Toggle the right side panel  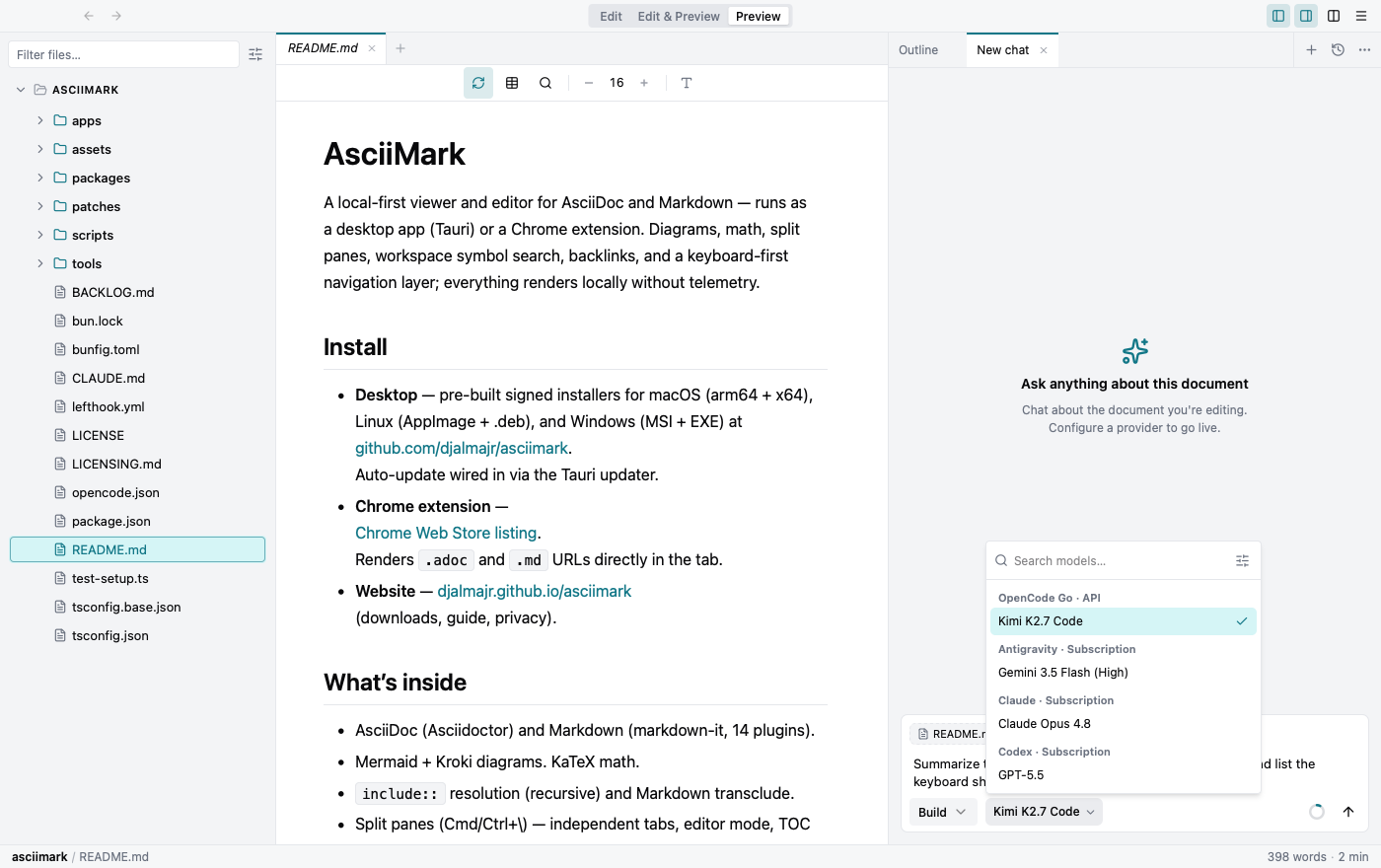[x=1306, y=16]
